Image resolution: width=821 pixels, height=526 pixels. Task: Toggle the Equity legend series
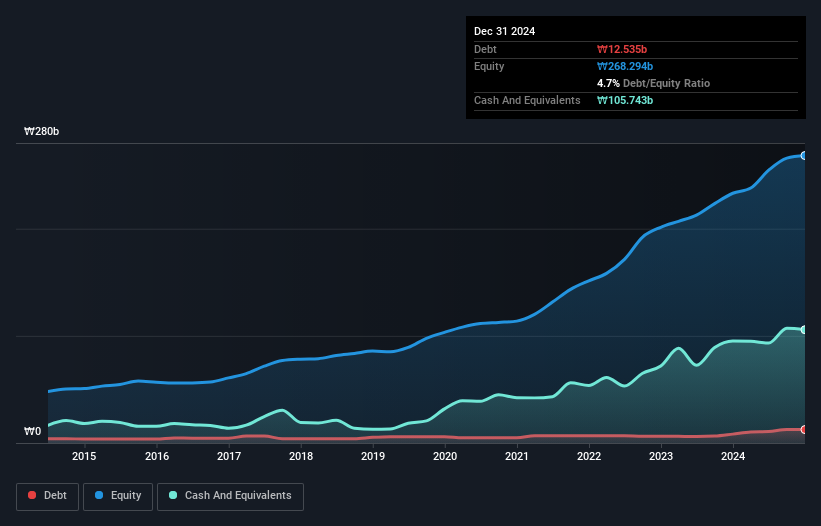[118, 496]
